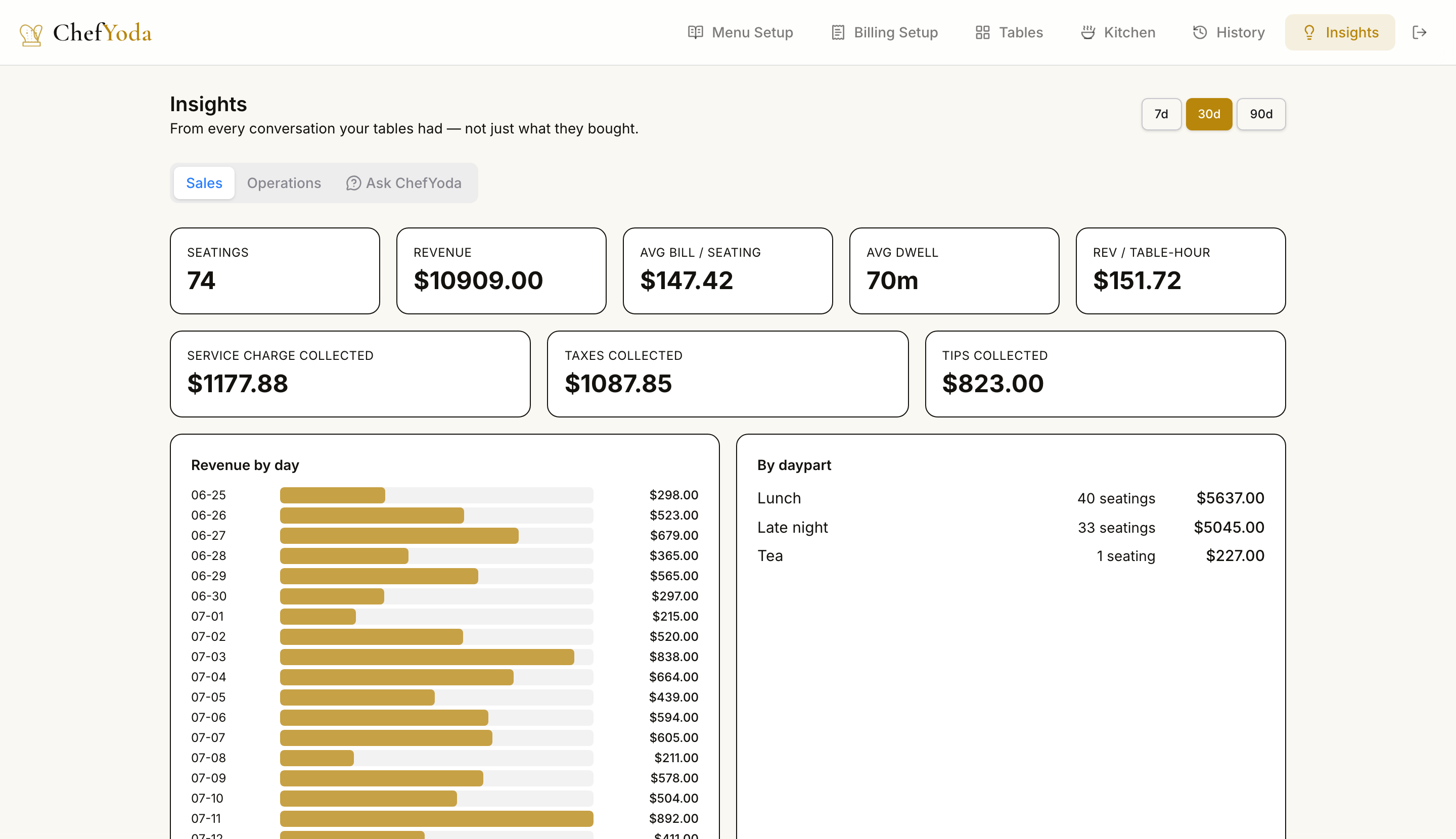Image resolution: width=1456 pixels, height=839 pixels.
Task: Click the ChefYoda brand name
Action: click(103, 33)
